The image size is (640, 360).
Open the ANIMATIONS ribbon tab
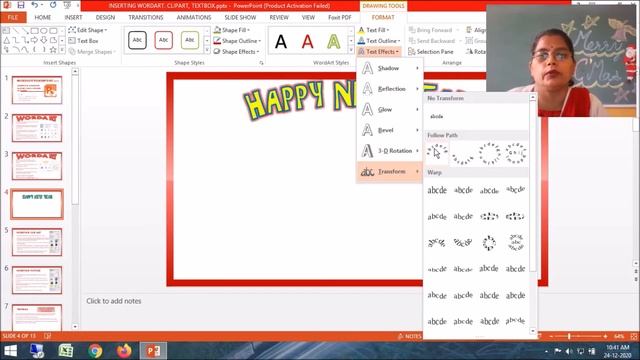(194, 18)
